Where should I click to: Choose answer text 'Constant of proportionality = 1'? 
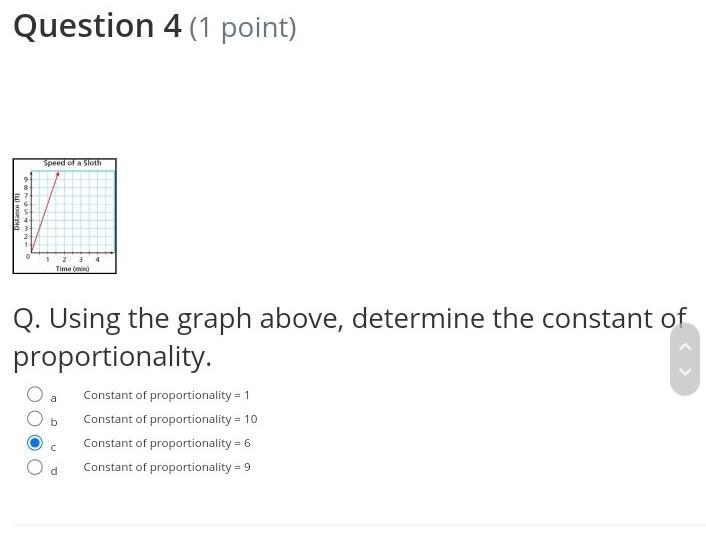pos(166,395)
